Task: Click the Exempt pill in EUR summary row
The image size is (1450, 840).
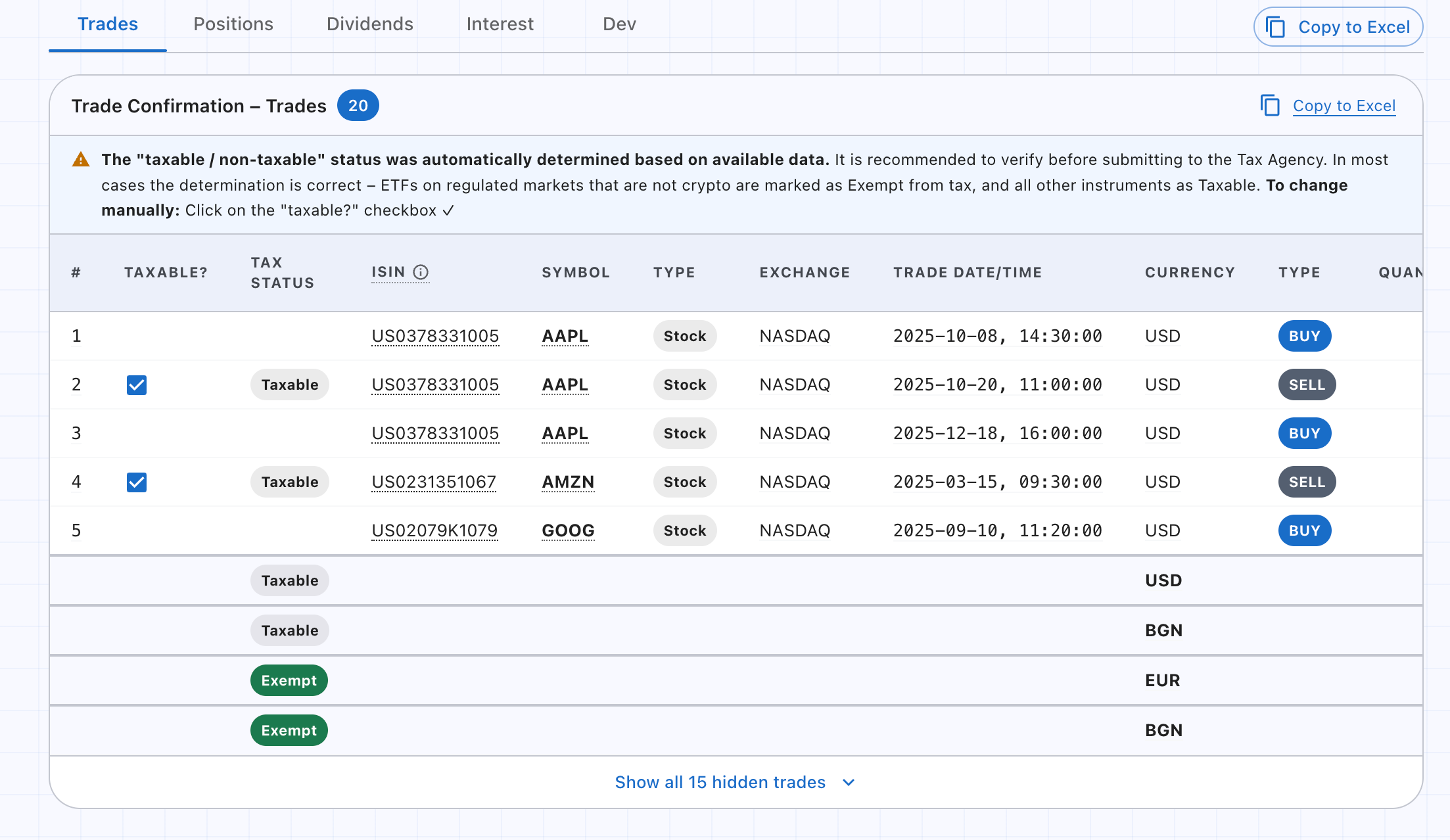Action: pyautogui.click(x=289, y=680)
